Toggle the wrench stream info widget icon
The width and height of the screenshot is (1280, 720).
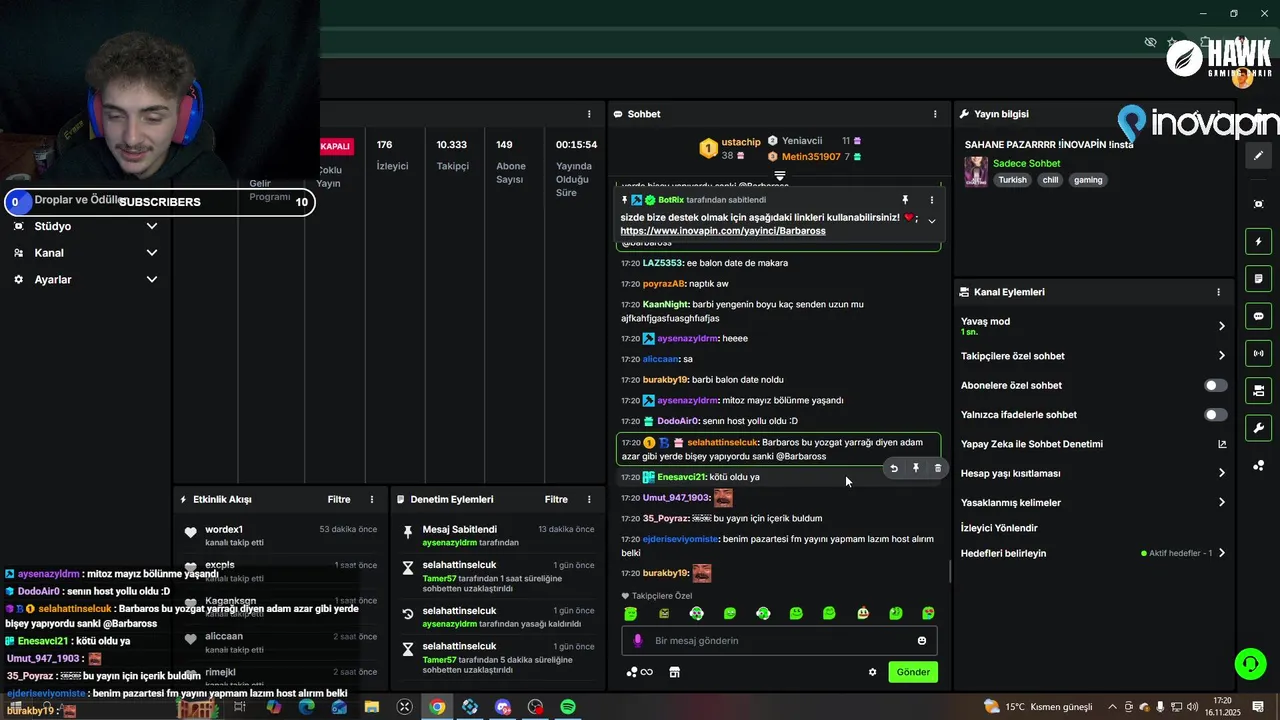(1258, 428)
